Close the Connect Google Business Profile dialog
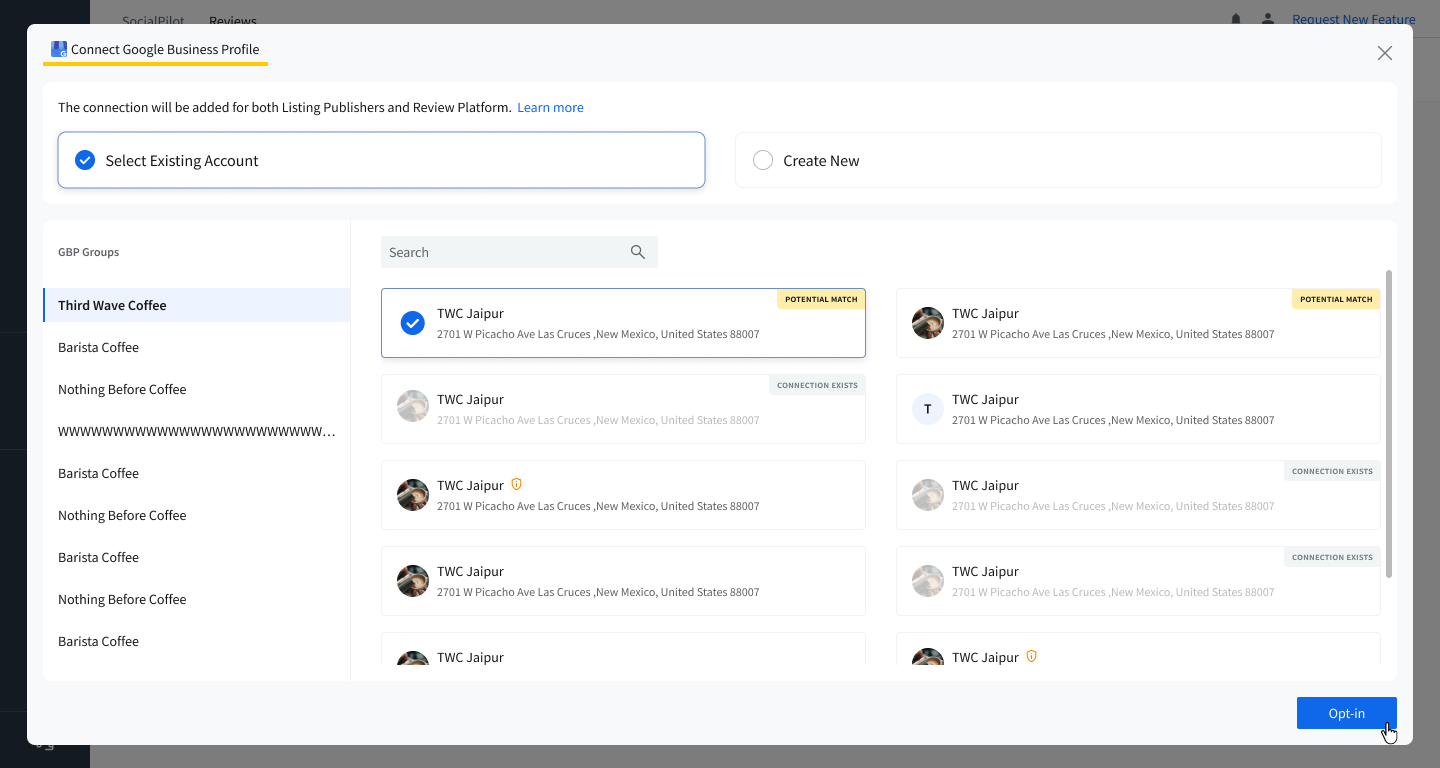The width and height of the screenshot is (1440, 768). pos(1385,53)
